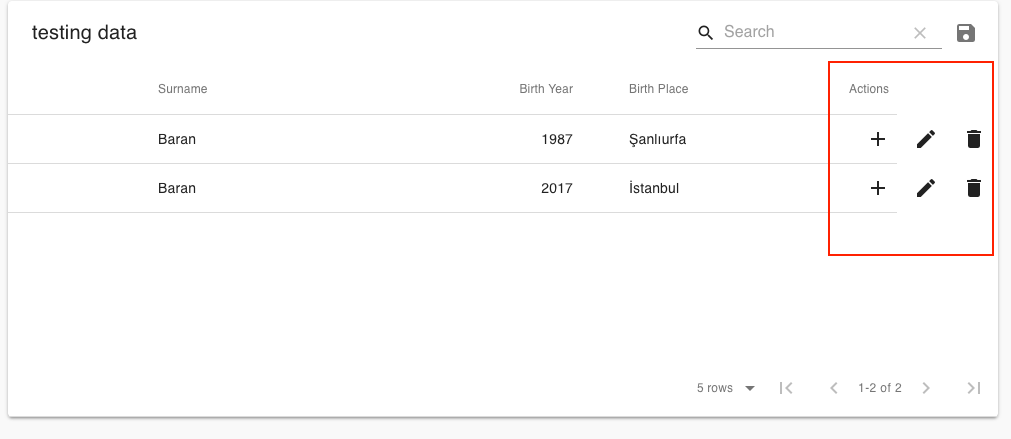
Task: Delete the İstanbul row with trash icon
Action: [974, 188]
